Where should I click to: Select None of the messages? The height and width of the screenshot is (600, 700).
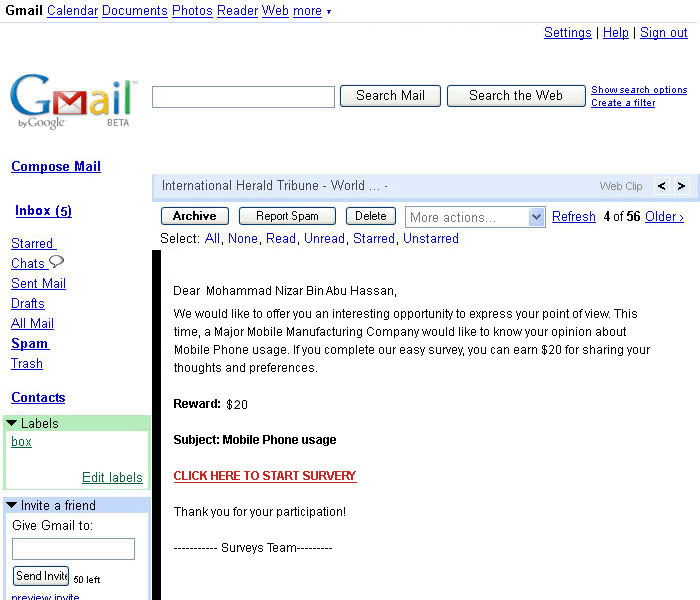pyautogui.click(x=243, y=238)
